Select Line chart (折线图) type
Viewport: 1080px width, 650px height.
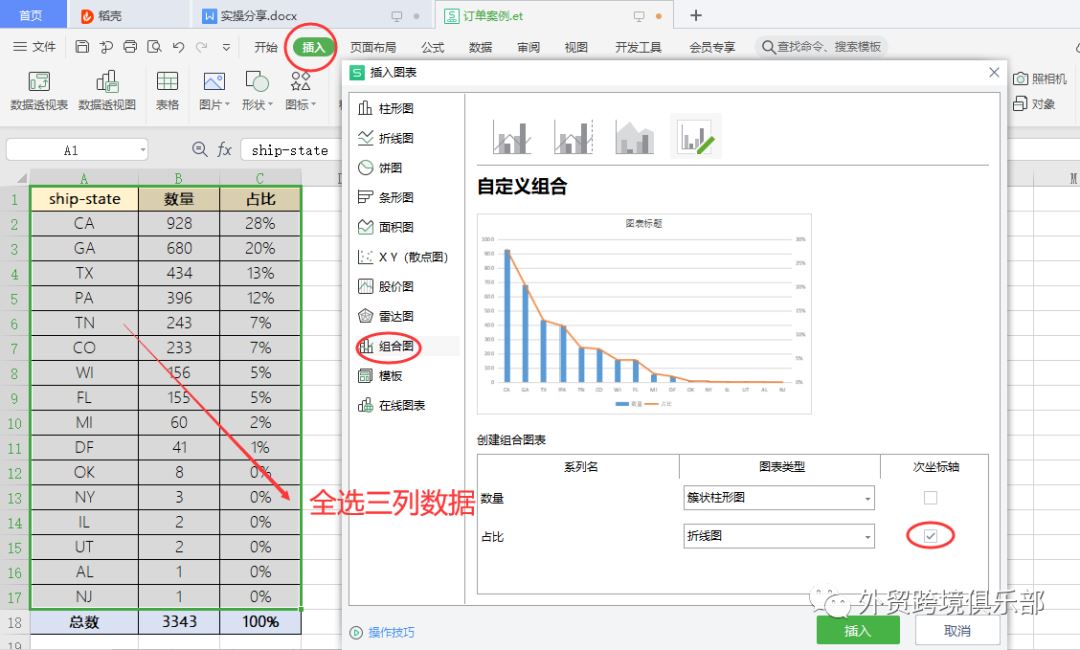[x=386, y=138]
